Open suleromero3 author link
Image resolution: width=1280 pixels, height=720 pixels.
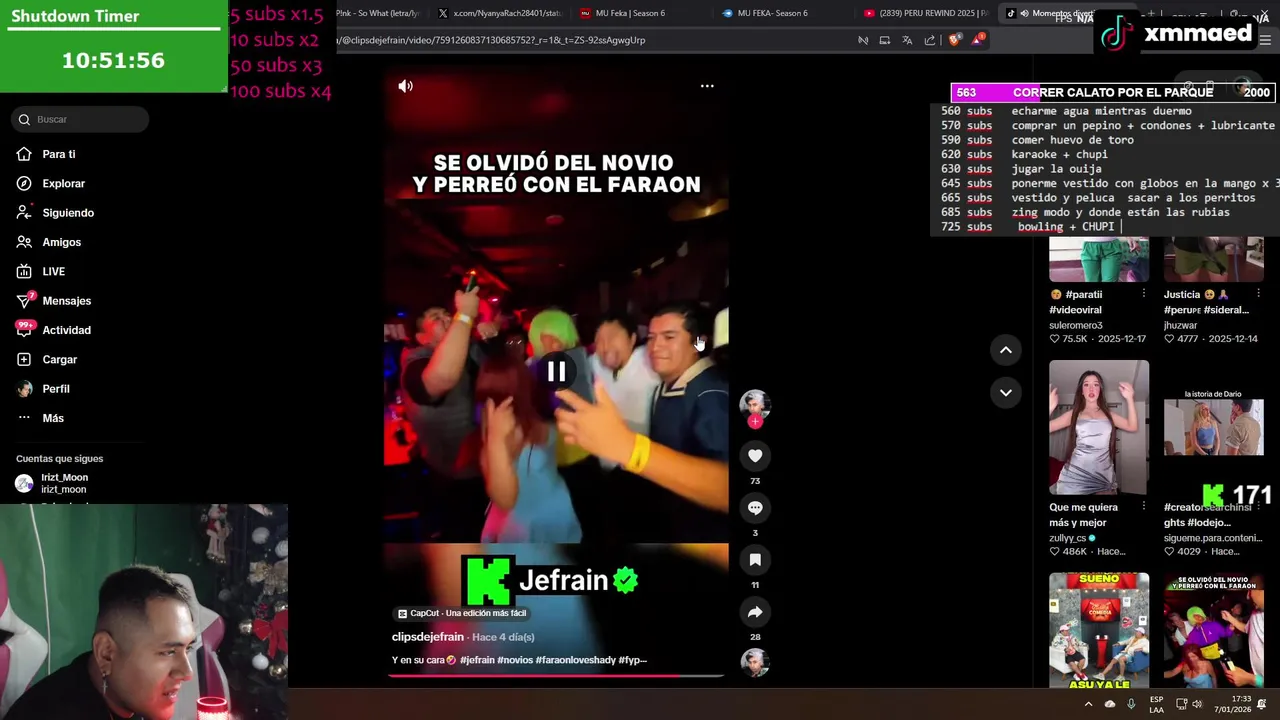click(x=1076, y=325)
